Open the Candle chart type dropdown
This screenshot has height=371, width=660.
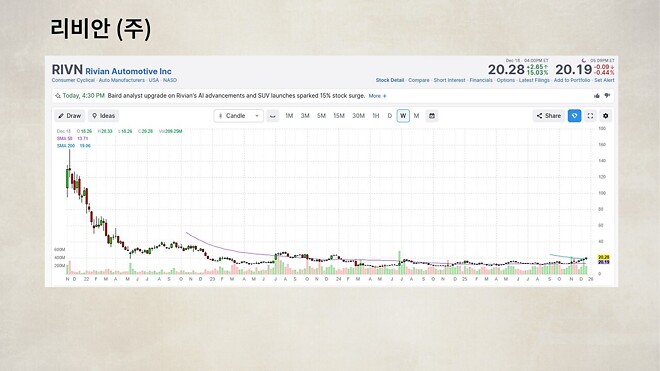239,116
